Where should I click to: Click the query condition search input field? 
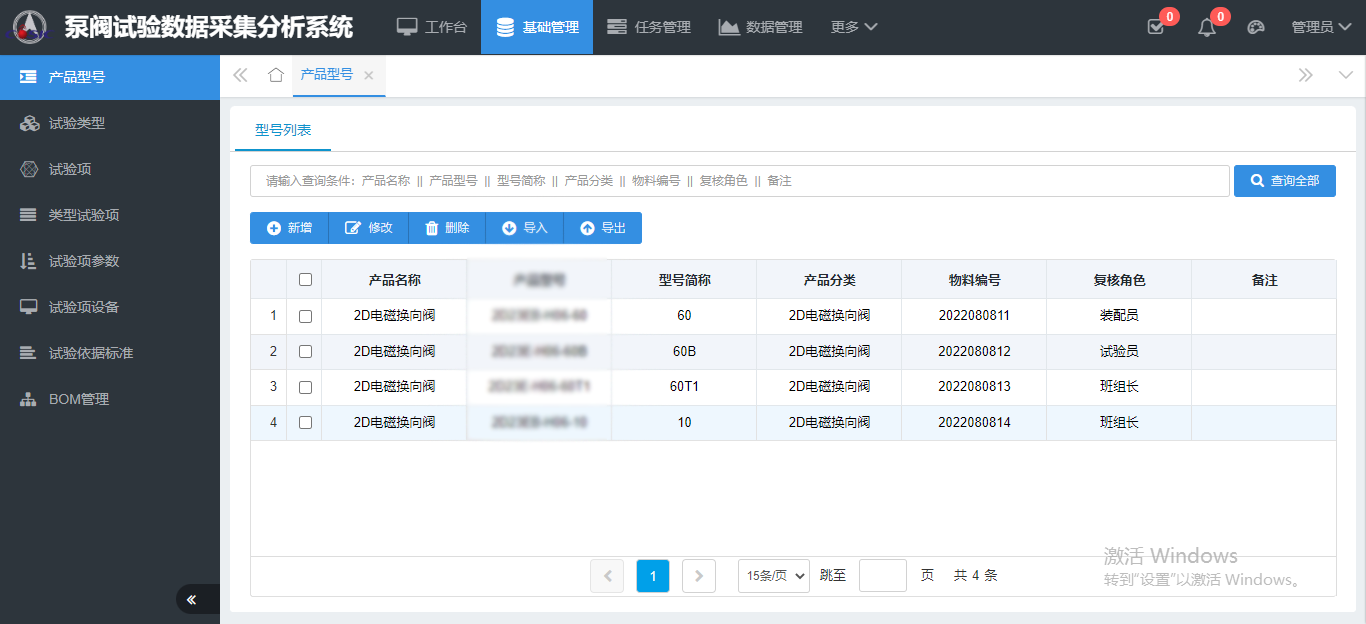pos(739,181)
